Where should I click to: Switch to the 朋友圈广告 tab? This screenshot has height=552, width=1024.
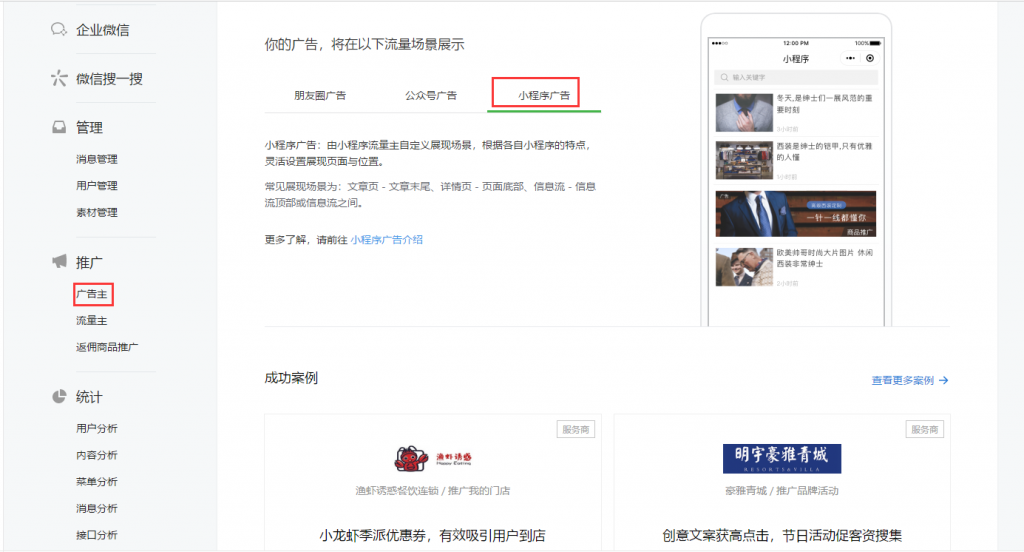tap(320, 95)
